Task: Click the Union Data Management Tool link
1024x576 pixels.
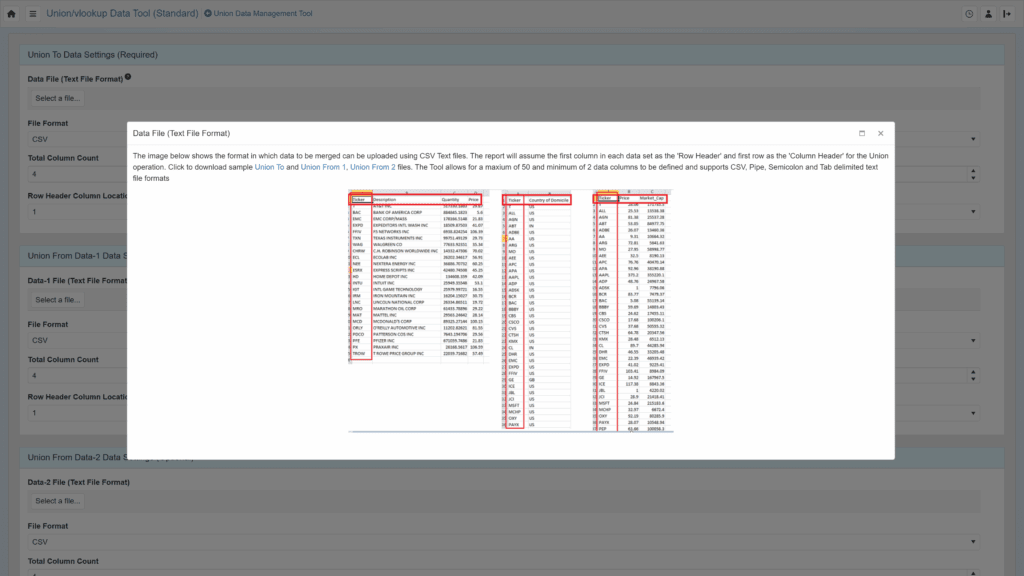Action: pos(258,14)
